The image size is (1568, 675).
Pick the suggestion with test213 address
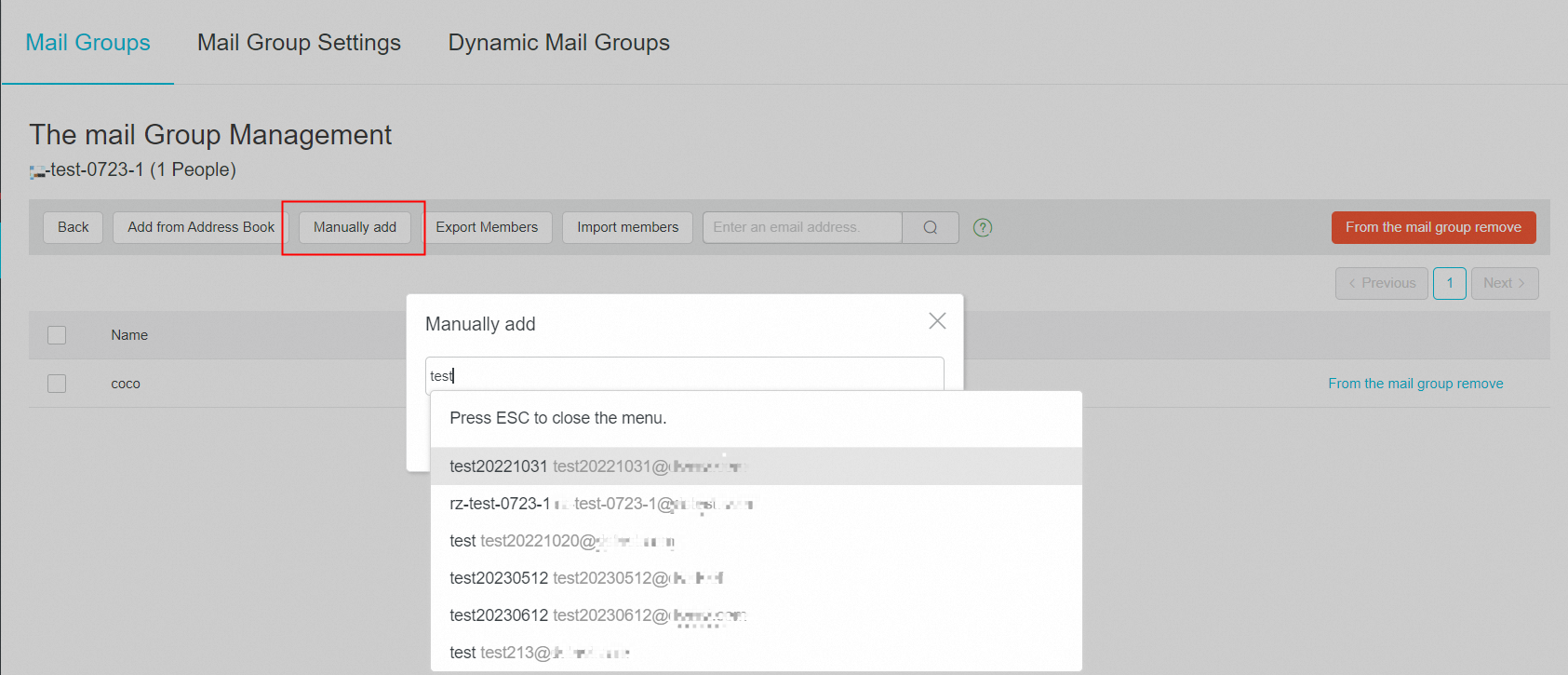click(x=756, y=653)
